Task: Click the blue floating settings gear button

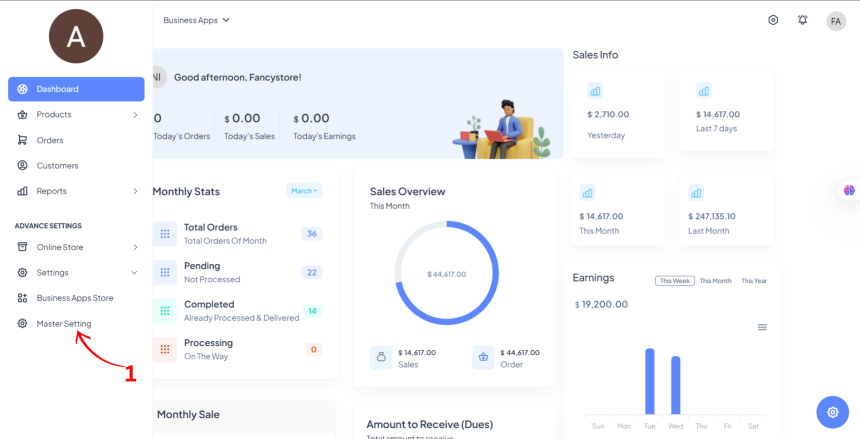Action: (832, 411)
